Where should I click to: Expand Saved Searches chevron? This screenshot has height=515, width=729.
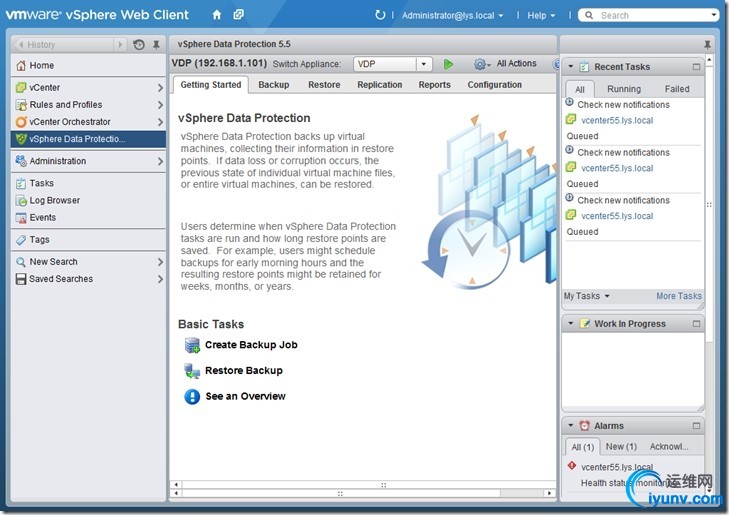160,279
